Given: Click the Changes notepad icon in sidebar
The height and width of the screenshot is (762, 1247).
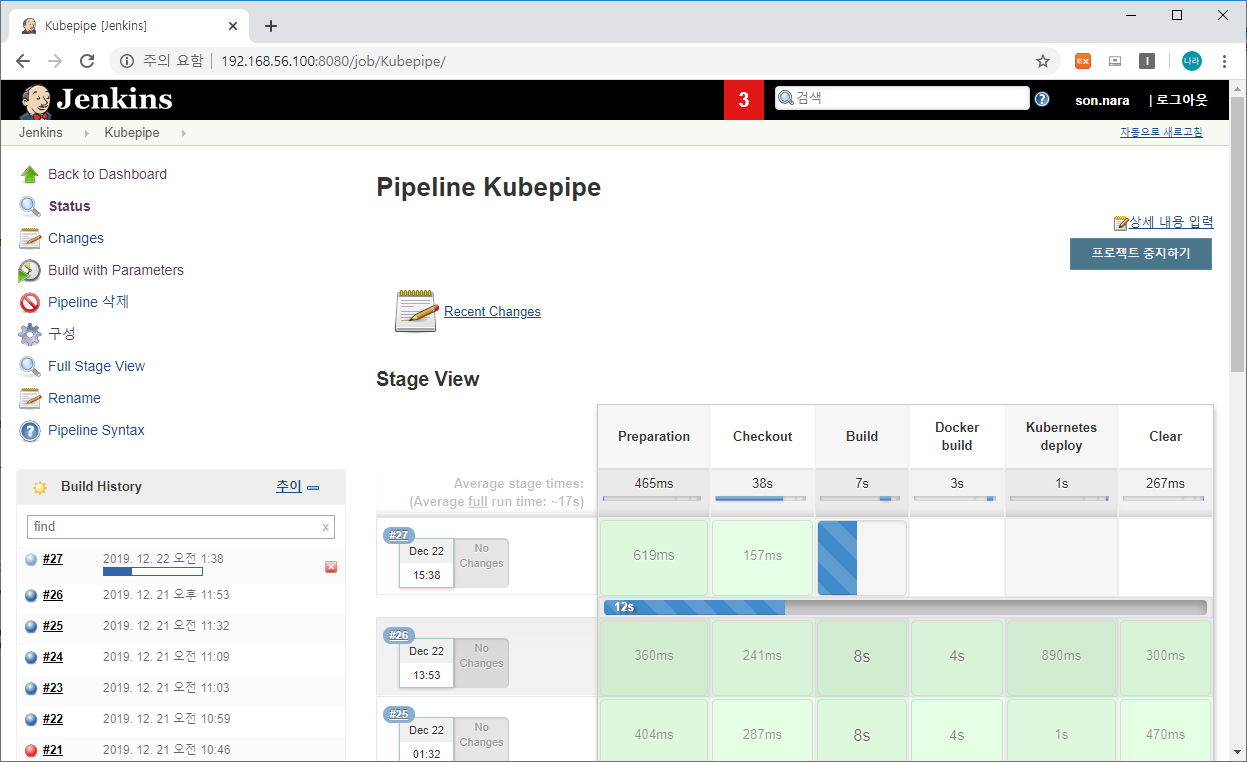Looking at the screenshot, I should 30,238.
